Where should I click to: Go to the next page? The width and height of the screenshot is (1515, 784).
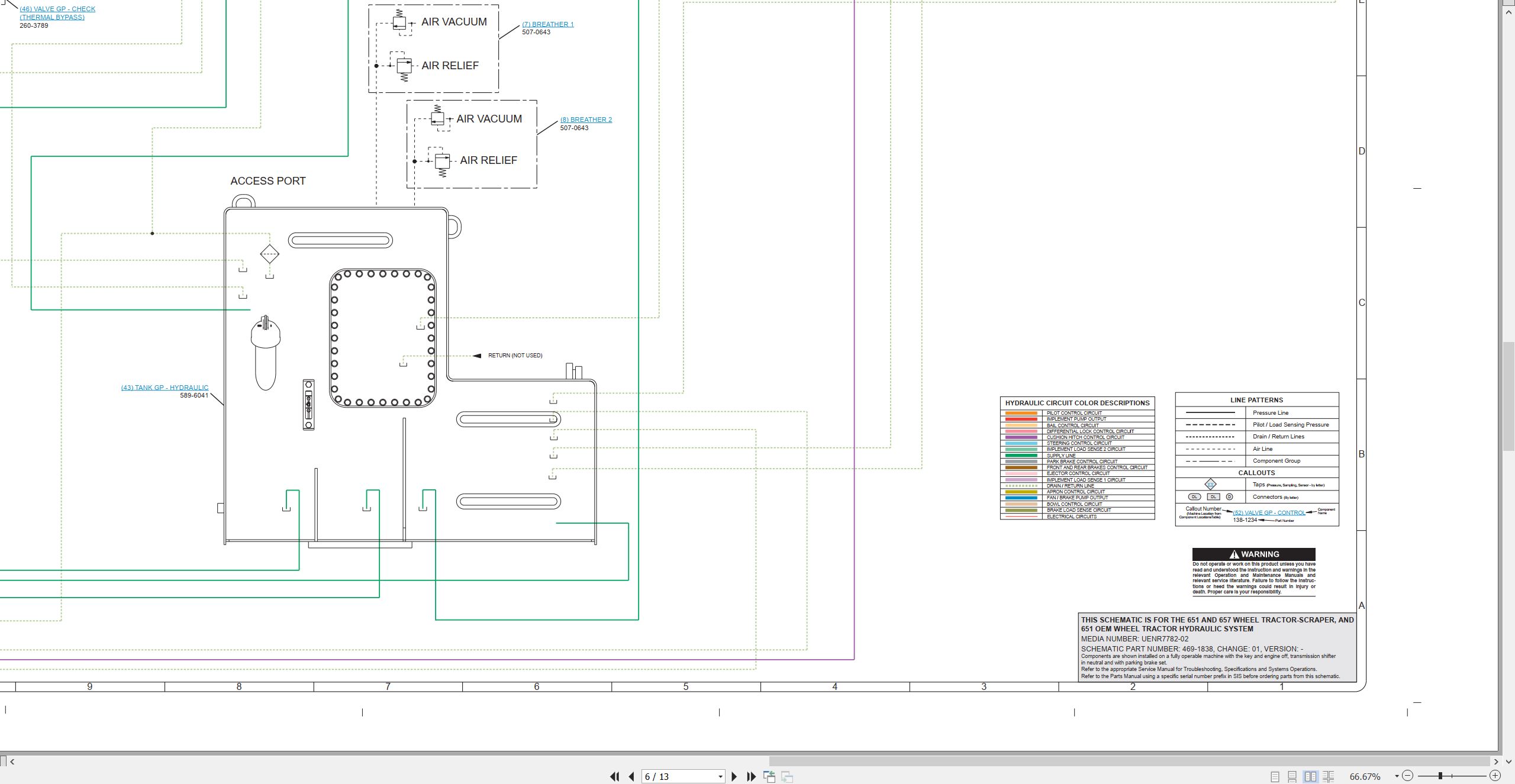click(x=734, y=776)
